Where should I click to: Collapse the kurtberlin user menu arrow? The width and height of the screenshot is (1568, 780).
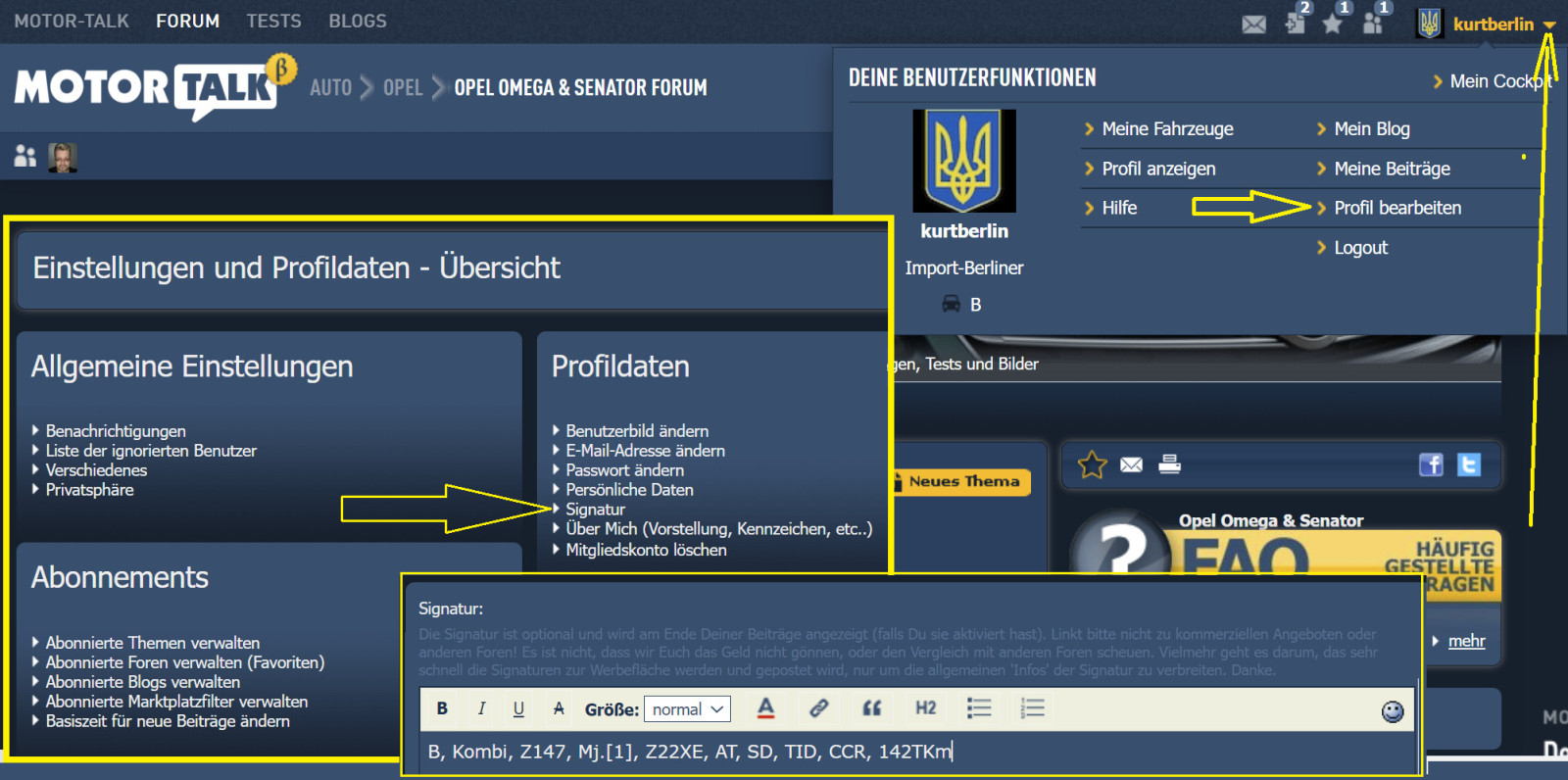point(1548,24)
